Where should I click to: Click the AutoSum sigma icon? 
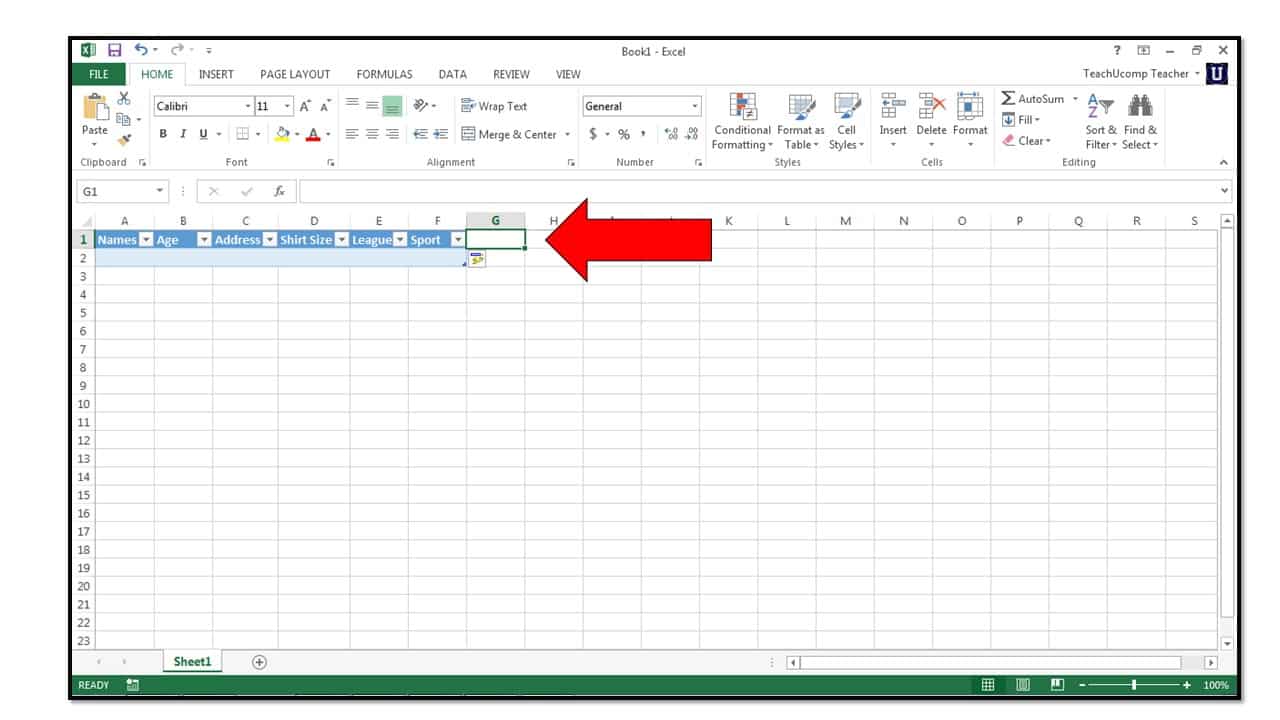pyautogui.click(x=1009, y=99)
